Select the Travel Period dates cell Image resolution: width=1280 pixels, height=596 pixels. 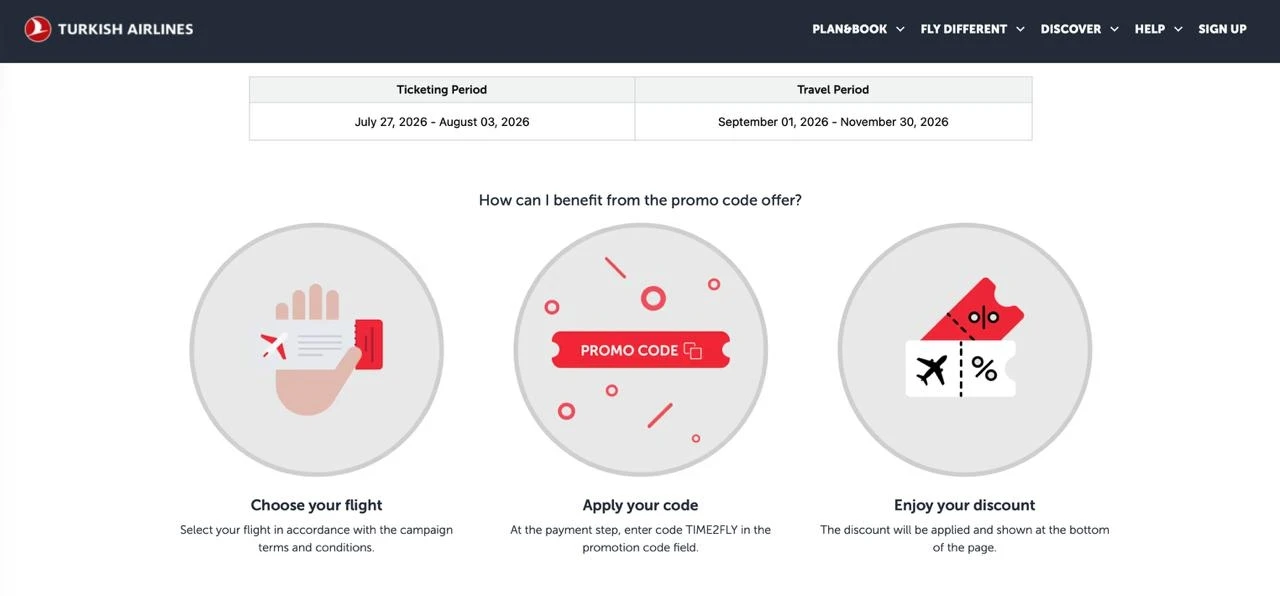point(833,121)
